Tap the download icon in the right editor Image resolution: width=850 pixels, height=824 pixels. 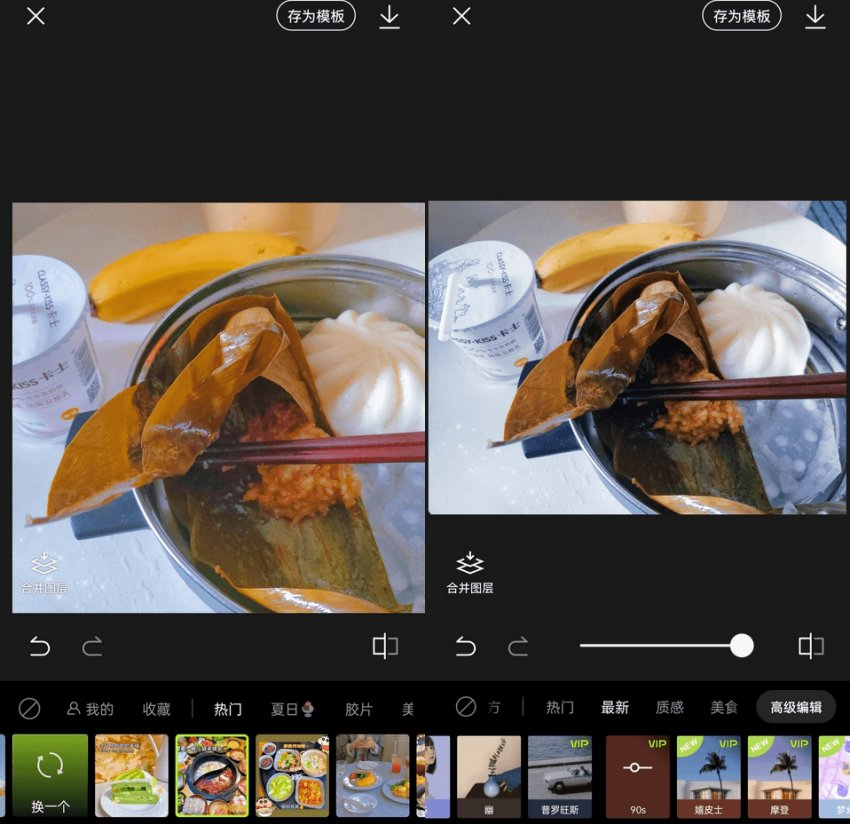815,17
